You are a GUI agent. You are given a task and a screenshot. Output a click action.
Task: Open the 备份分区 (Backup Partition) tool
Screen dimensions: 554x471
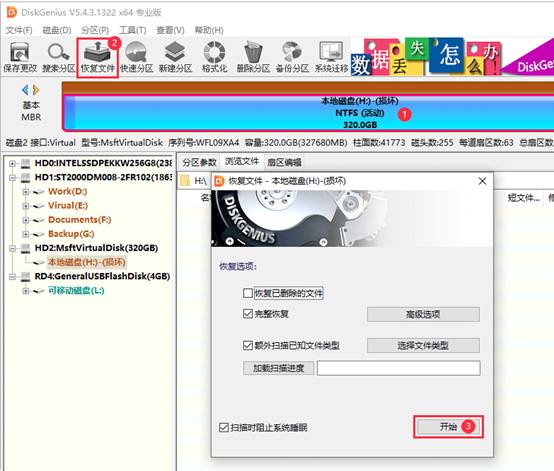click(x=292, y=57)
